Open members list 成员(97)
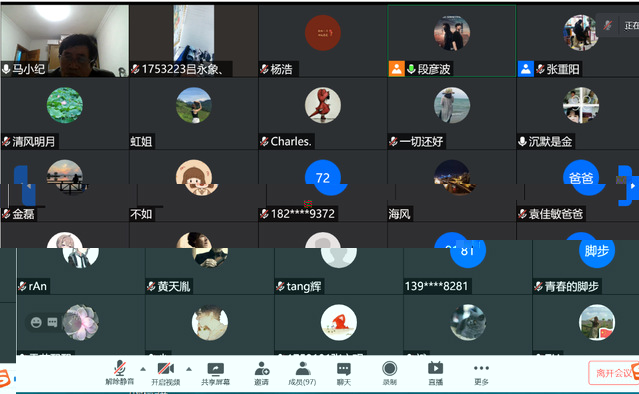 click(302, 373)
